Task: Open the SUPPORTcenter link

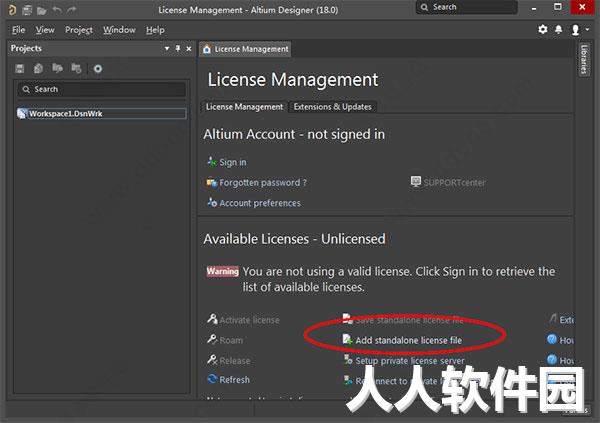Action: pos(454,183)
